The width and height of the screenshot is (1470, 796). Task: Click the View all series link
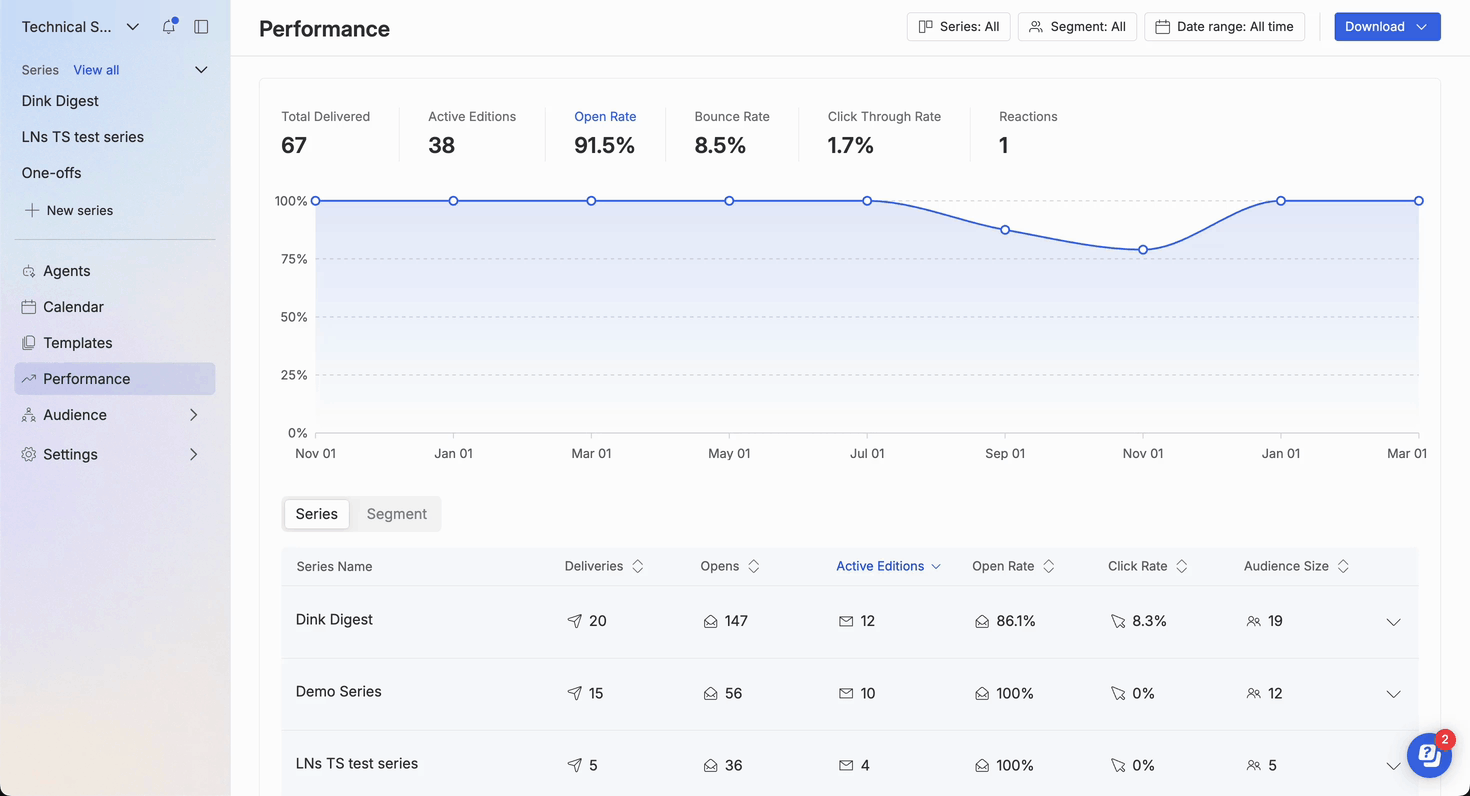coord(96,70)
